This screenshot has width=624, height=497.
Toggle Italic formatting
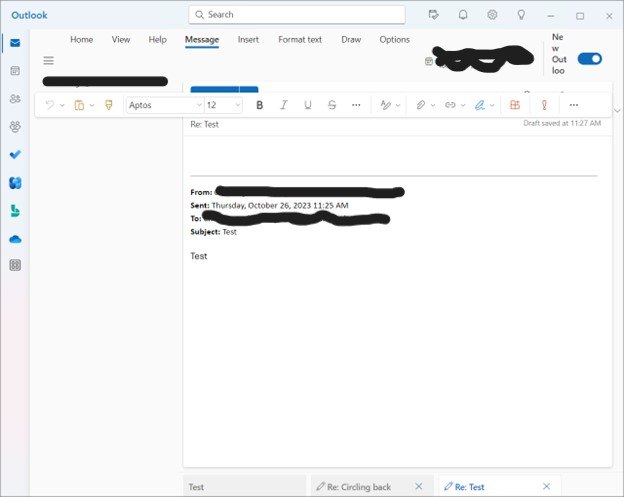tap(284, 105)
